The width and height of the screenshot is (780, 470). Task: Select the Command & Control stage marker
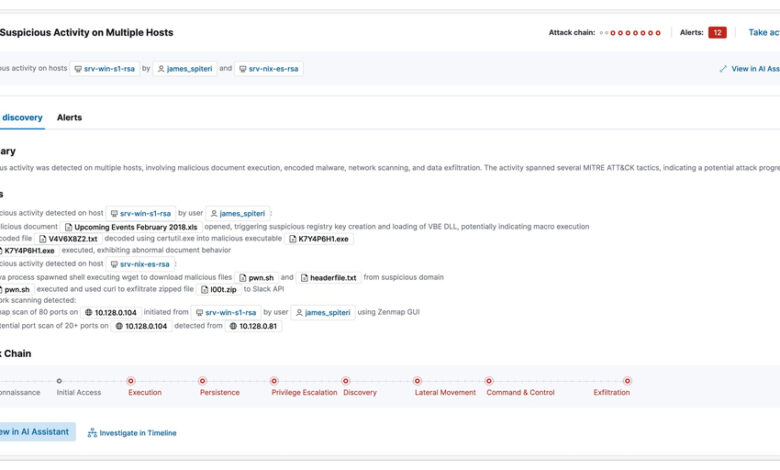coord(489,380)
